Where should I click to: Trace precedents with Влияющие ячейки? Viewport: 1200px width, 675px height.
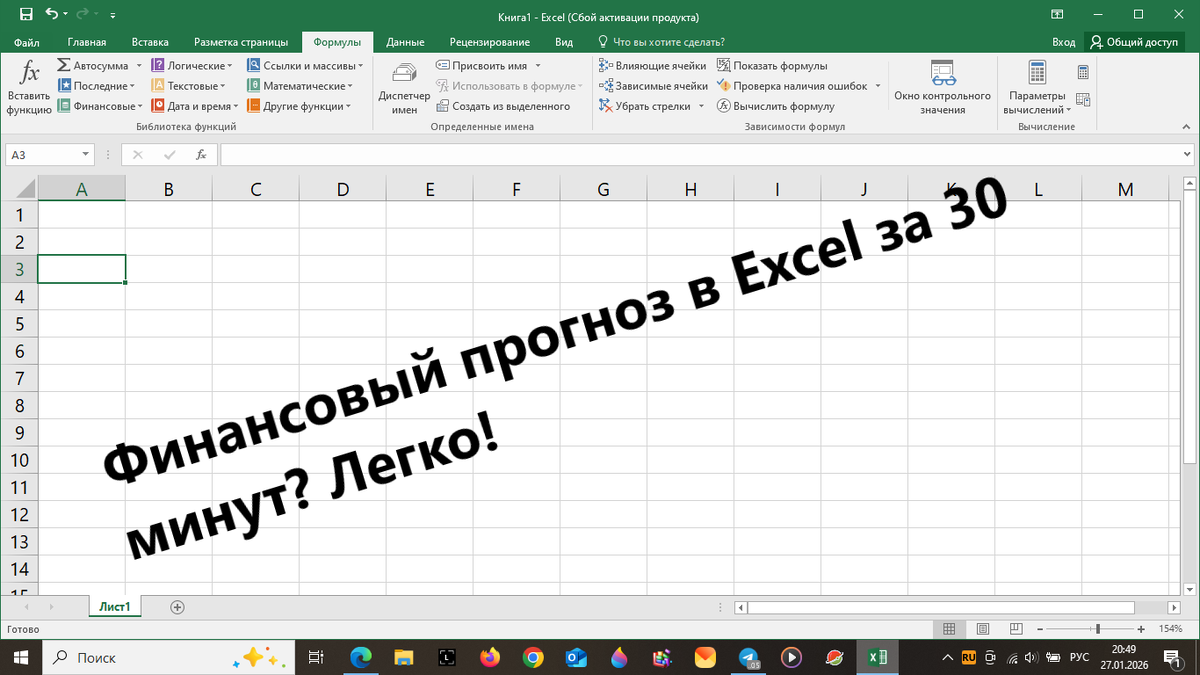(653, 65)
